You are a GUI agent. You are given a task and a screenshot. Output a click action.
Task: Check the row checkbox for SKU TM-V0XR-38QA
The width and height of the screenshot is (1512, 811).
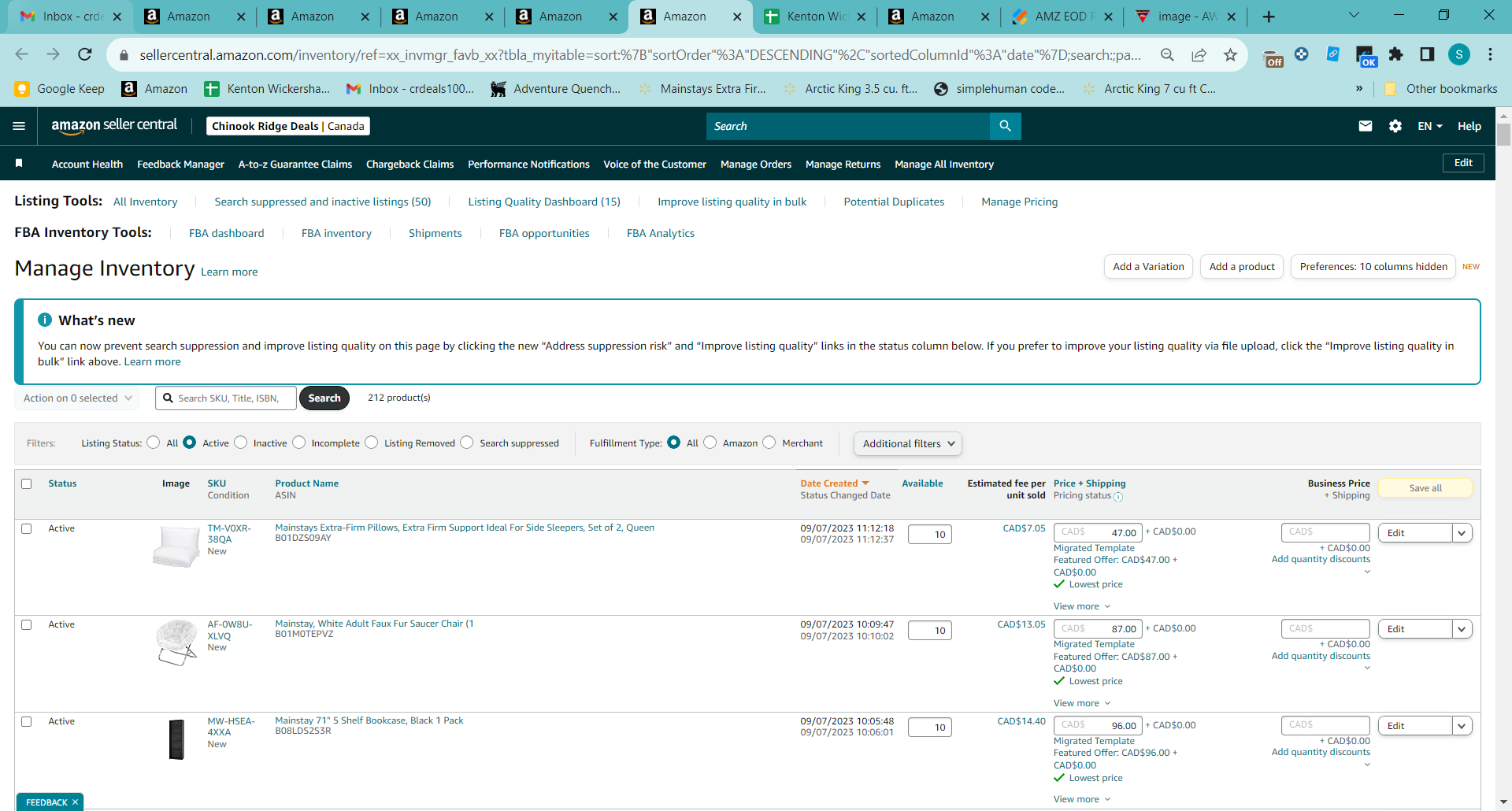tap(27, 528)
